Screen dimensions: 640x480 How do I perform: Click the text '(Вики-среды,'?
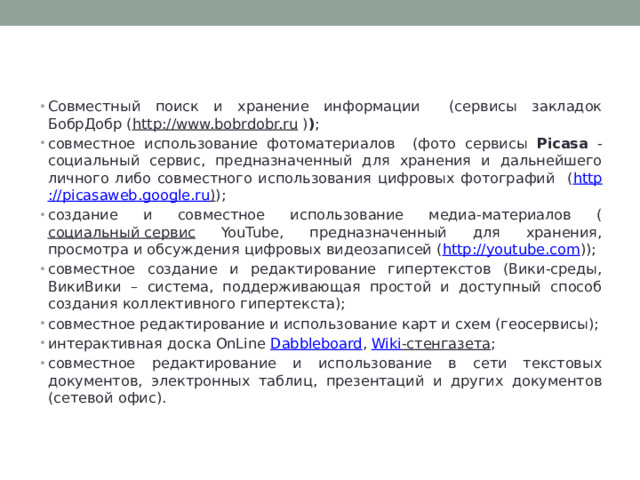[x=552, y=269]
